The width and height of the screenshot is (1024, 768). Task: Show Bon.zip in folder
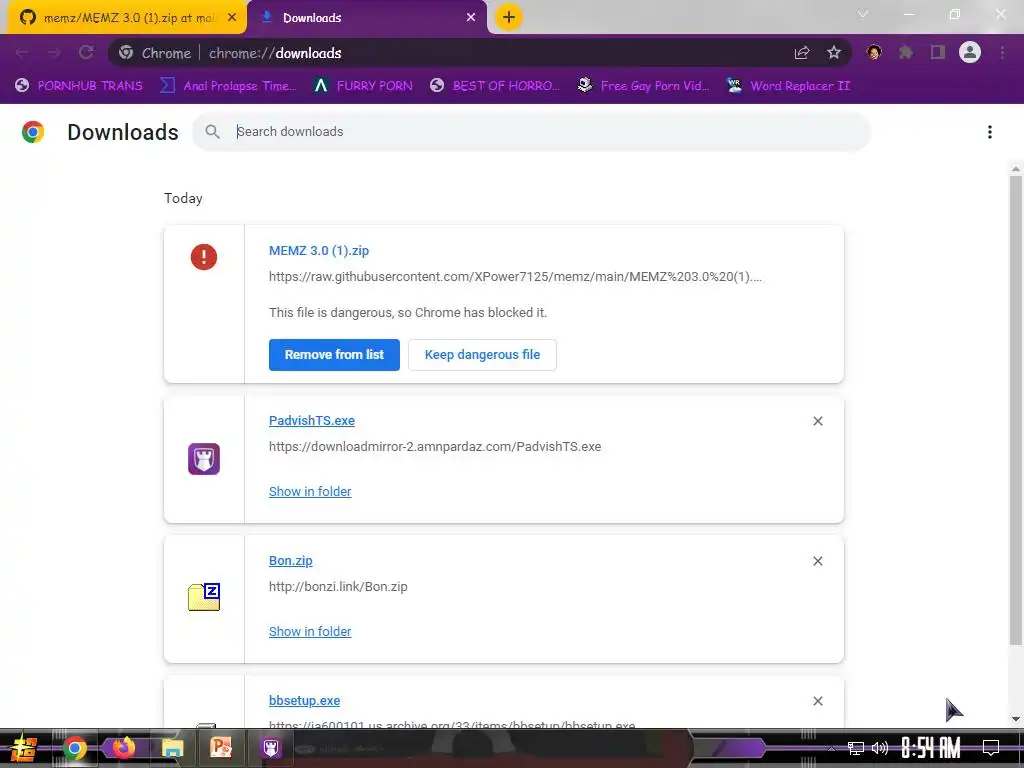coord(310,632)
